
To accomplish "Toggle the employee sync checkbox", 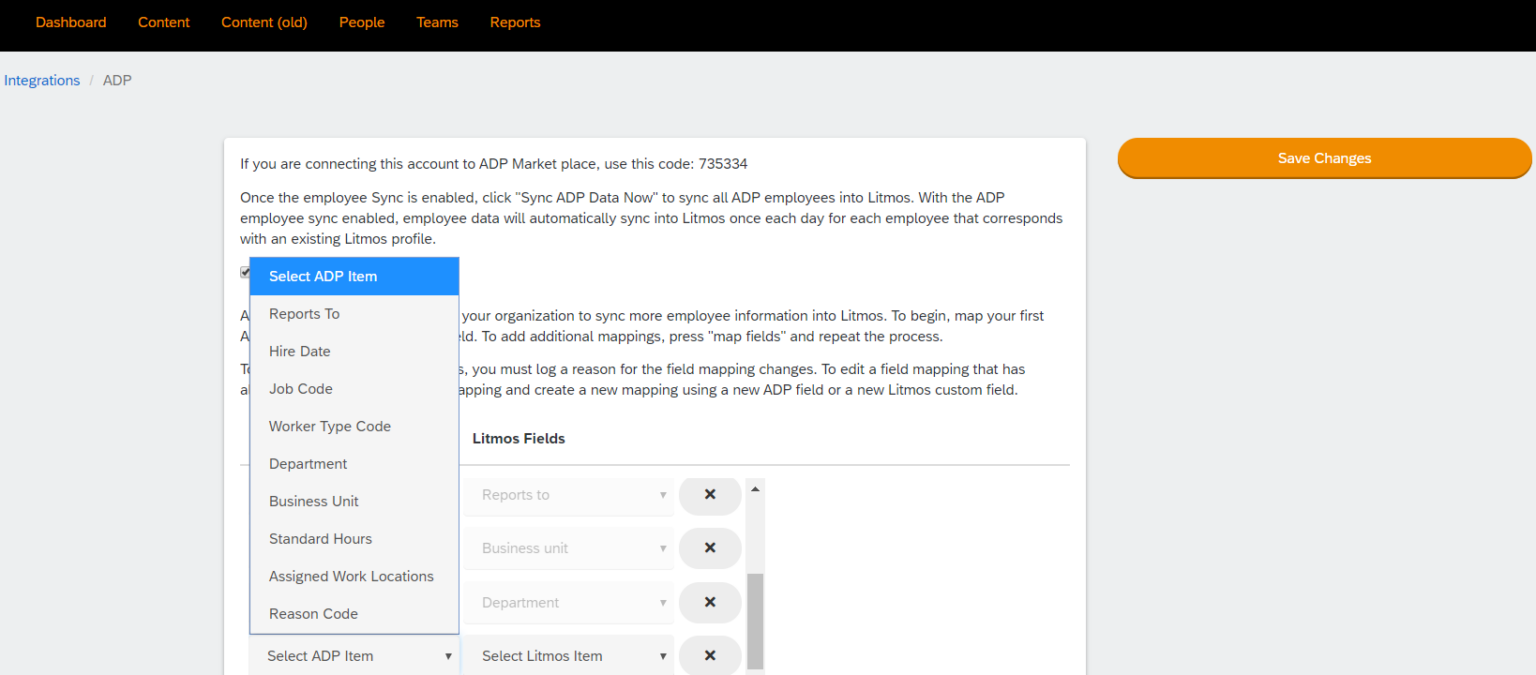I will [x=245, y=272].
